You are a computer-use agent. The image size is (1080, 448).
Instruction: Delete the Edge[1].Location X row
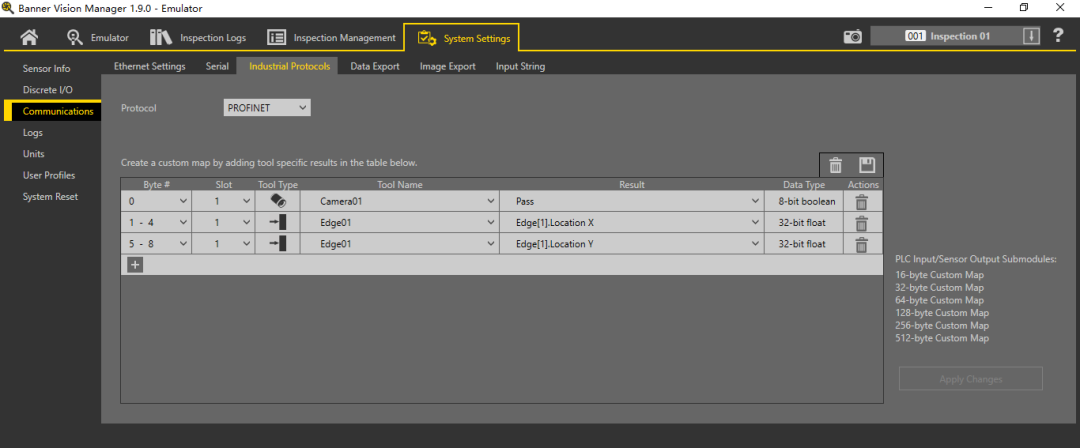pyautogui.click(x=861, y=223)
